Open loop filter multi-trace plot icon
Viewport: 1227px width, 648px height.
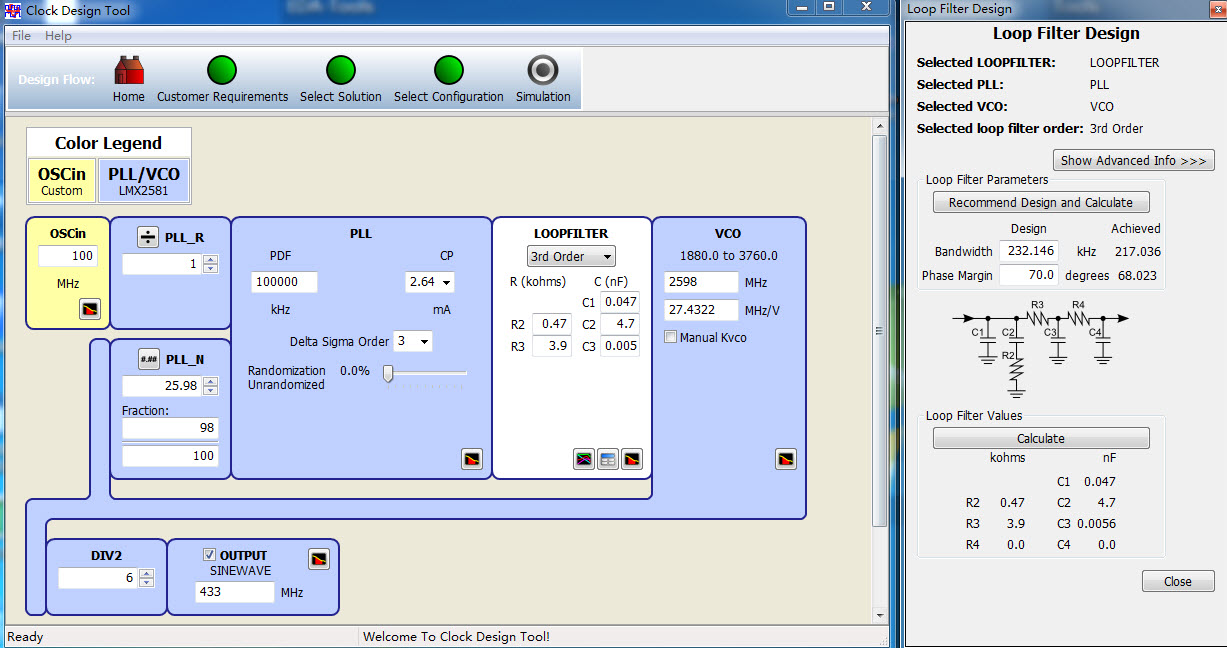(584, 459)
